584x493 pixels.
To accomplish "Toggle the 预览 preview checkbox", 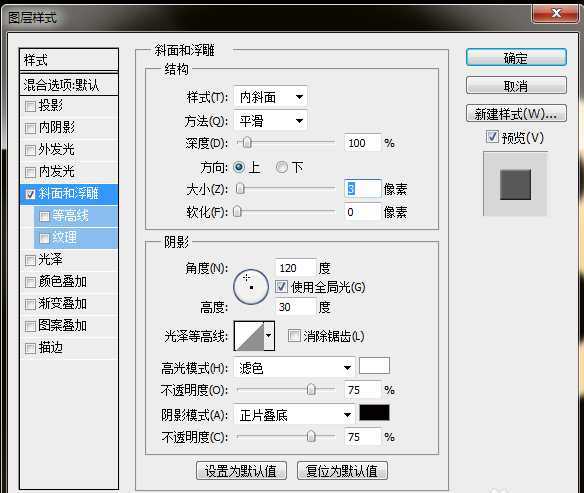I will pyautogui.click(x=492, y=137).
